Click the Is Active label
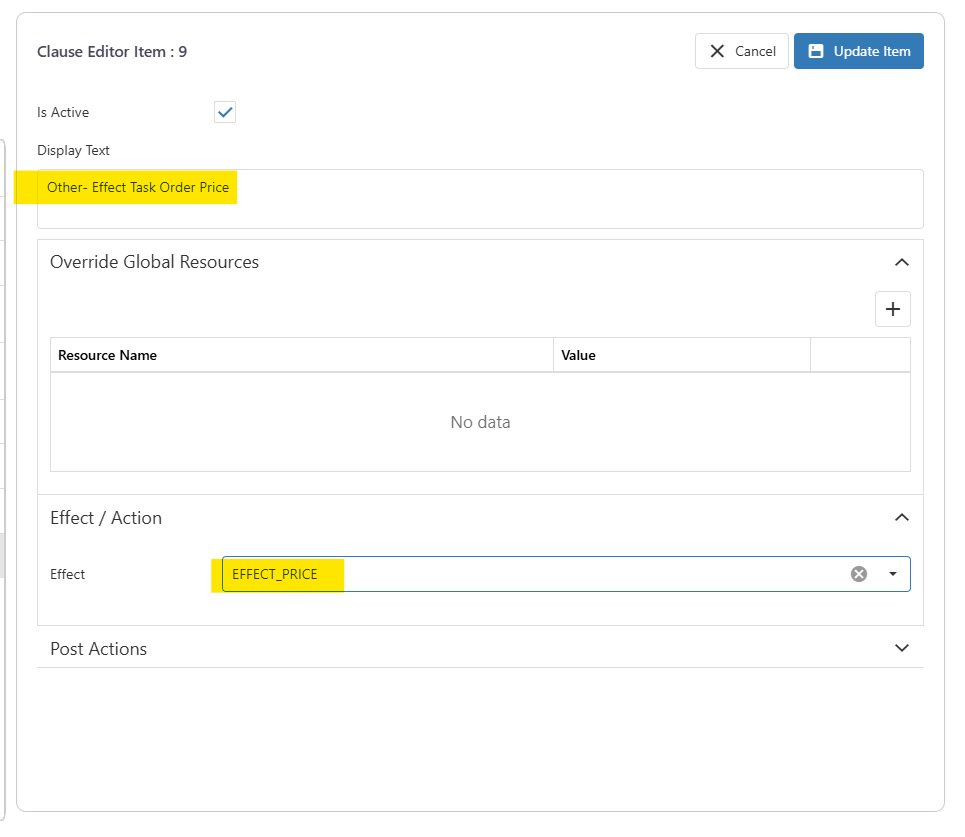This screenshot has height=837, width=965. [63, 112]
